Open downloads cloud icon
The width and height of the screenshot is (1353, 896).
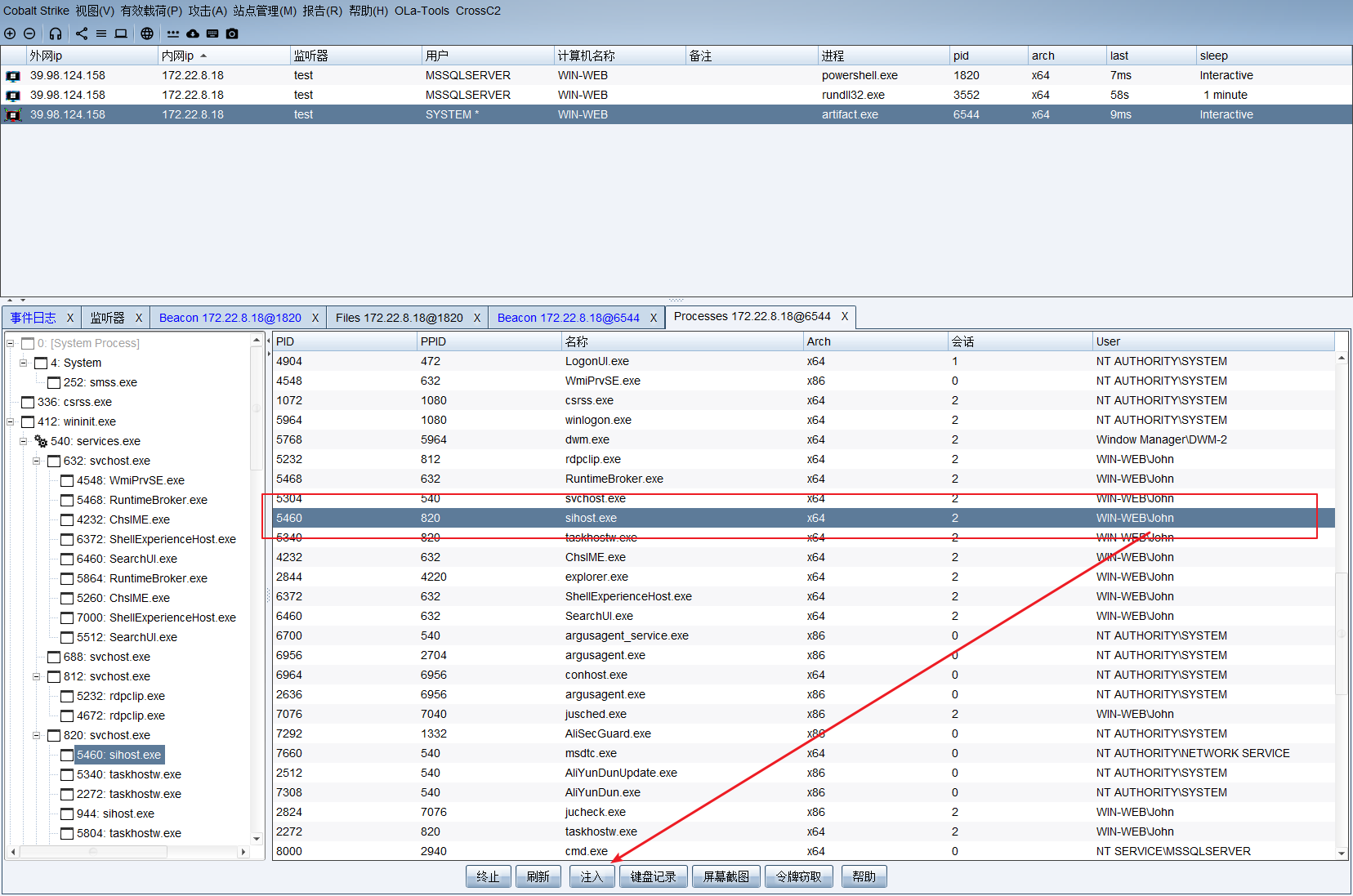point(193,33)
